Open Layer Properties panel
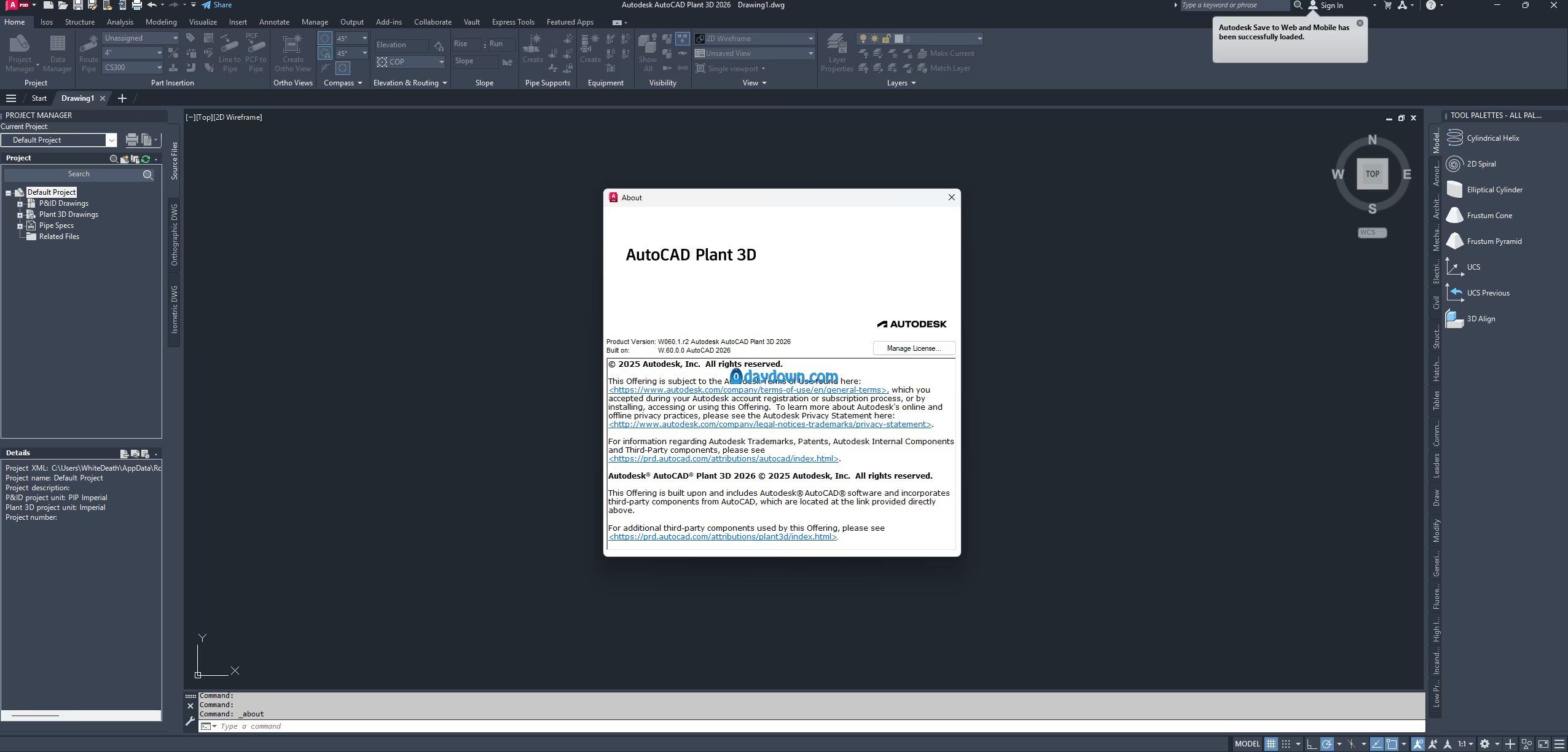 pos(837,53)
